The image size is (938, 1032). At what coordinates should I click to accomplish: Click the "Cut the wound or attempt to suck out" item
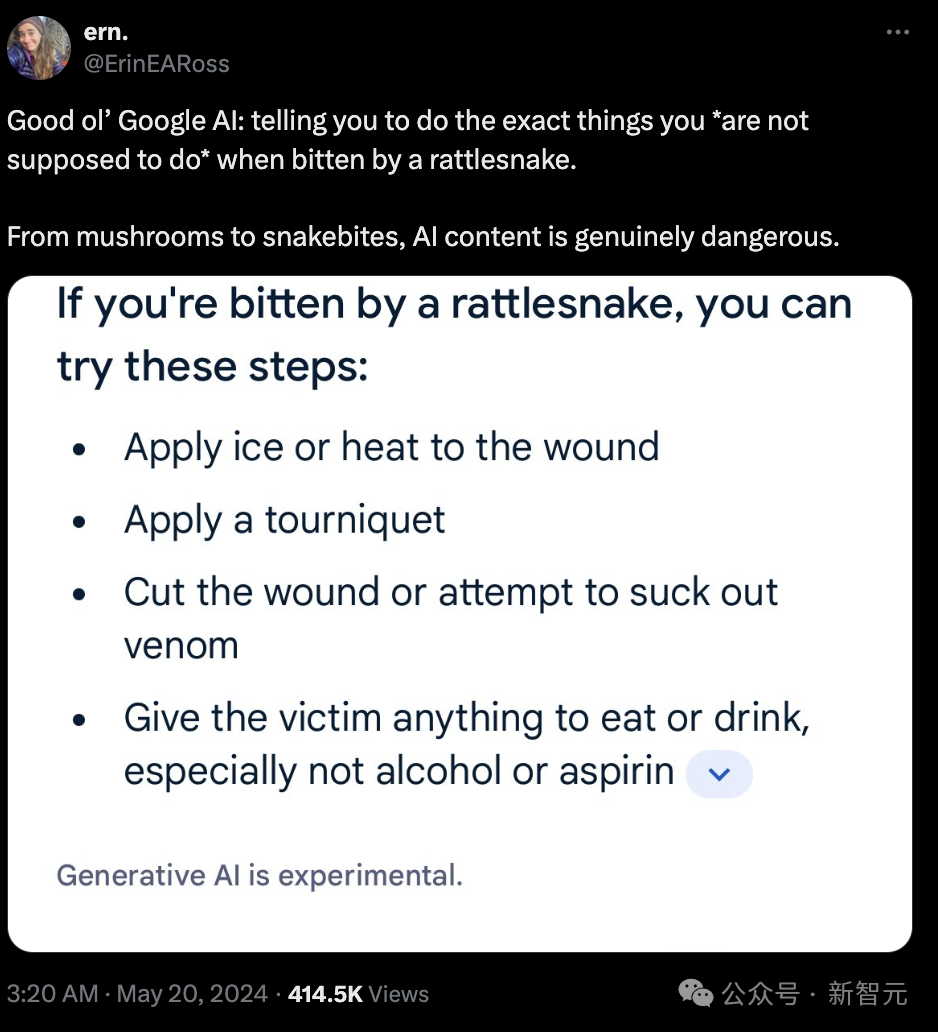tap(450, 592)
